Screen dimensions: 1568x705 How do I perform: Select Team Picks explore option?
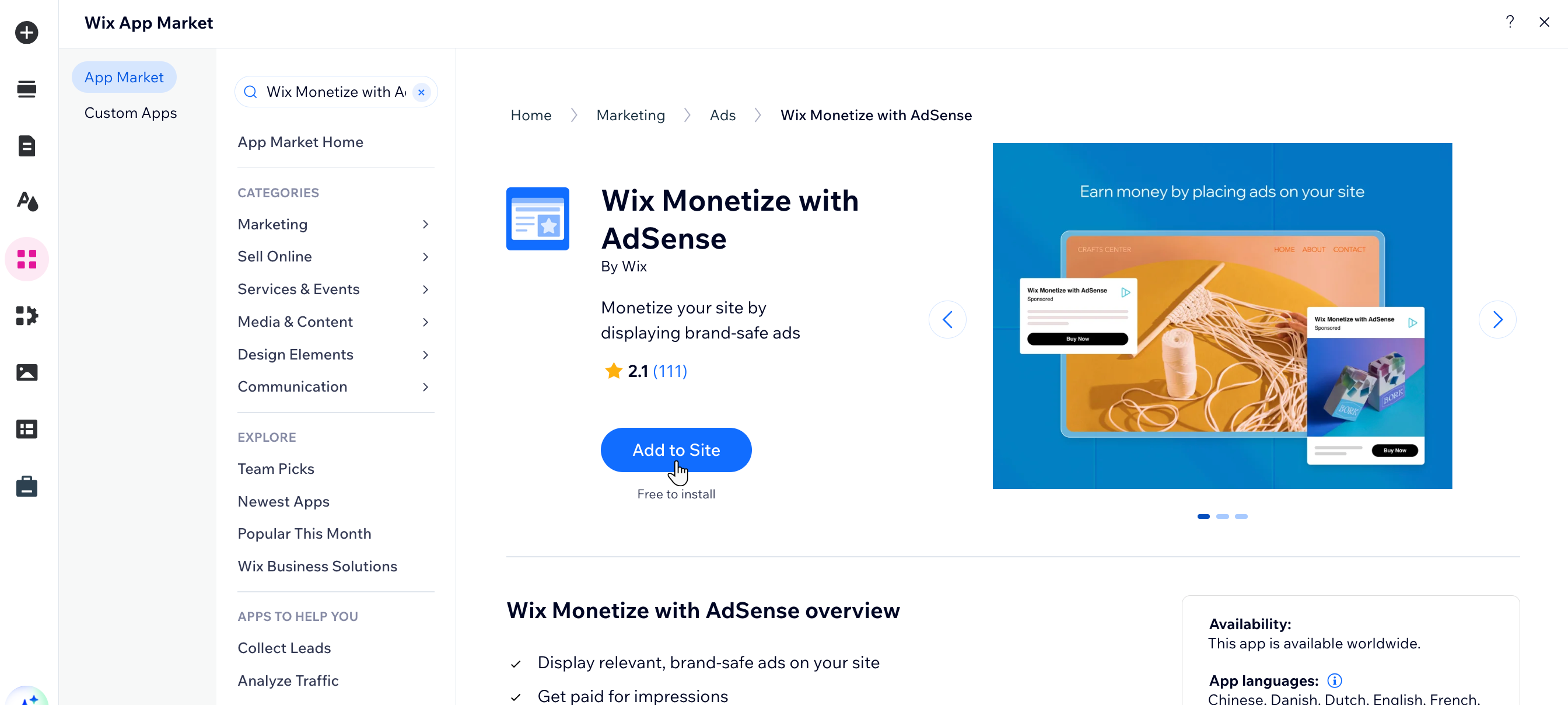(276, 468)
